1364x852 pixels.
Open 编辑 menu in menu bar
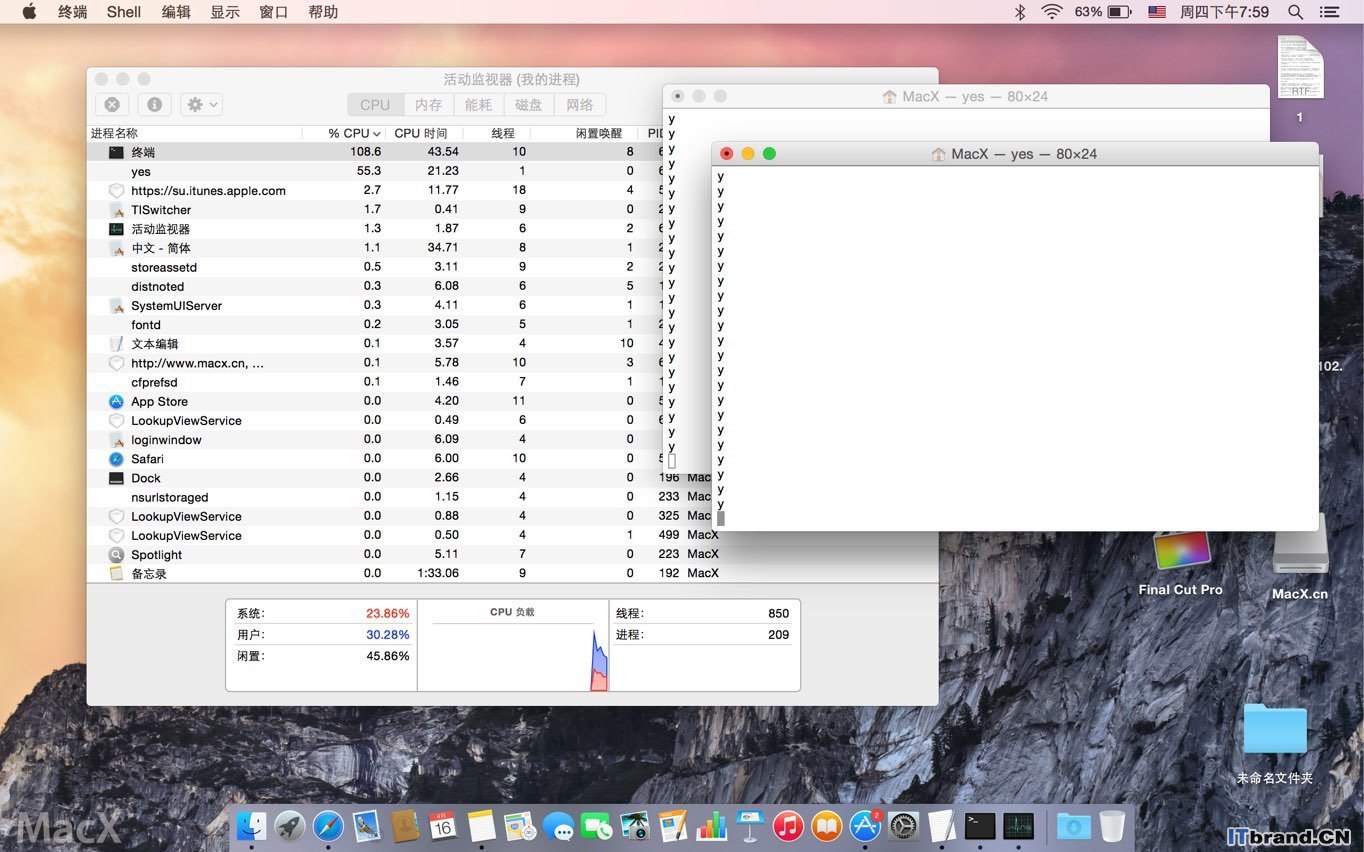pos(176,12)
